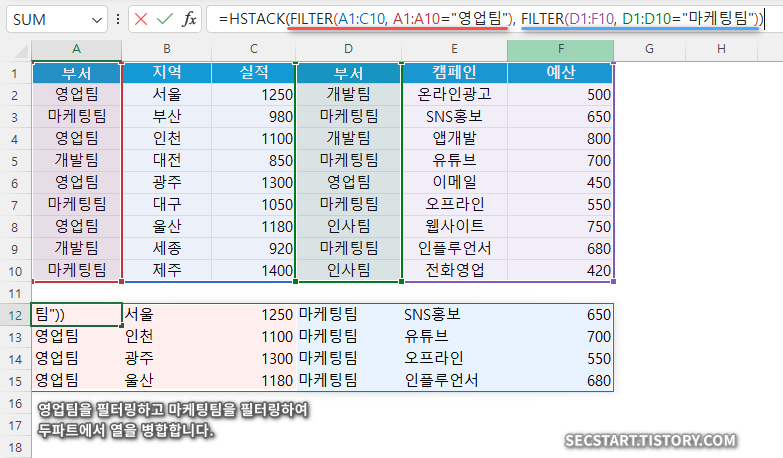Click cell F6 with value 450
This screenshot has width=783, height=458.
tap(561, 182)
